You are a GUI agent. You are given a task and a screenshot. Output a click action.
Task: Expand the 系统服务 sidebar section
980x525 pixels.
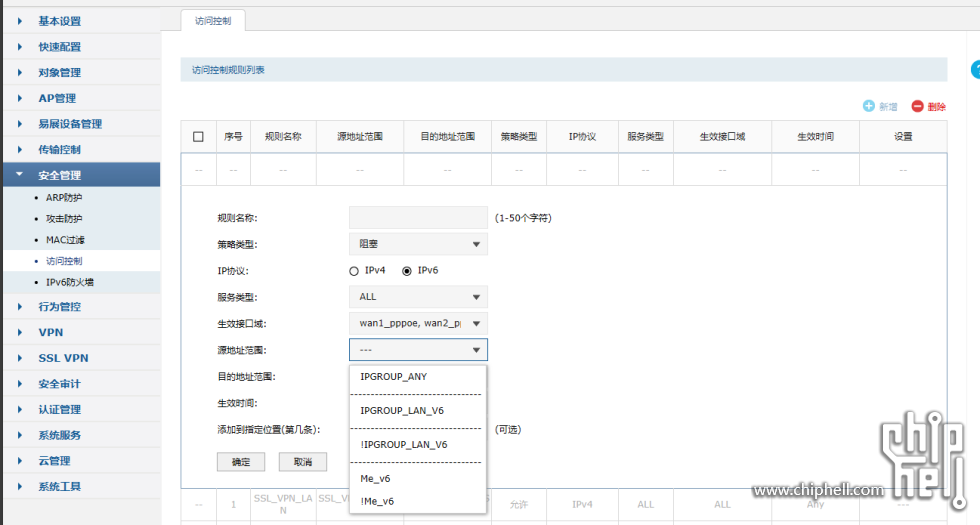(81, 435)
